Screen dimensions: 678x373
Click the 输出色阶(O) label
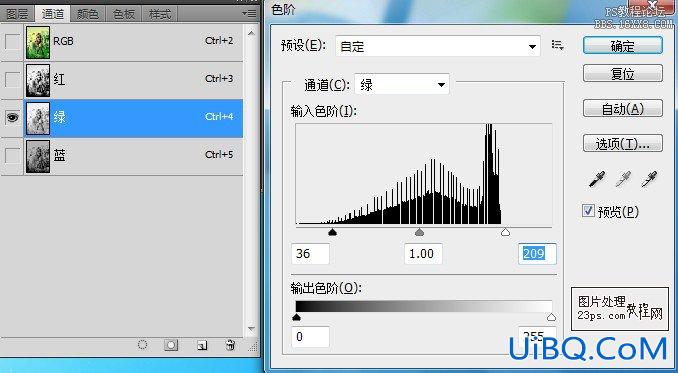click(x=326, y=288)
